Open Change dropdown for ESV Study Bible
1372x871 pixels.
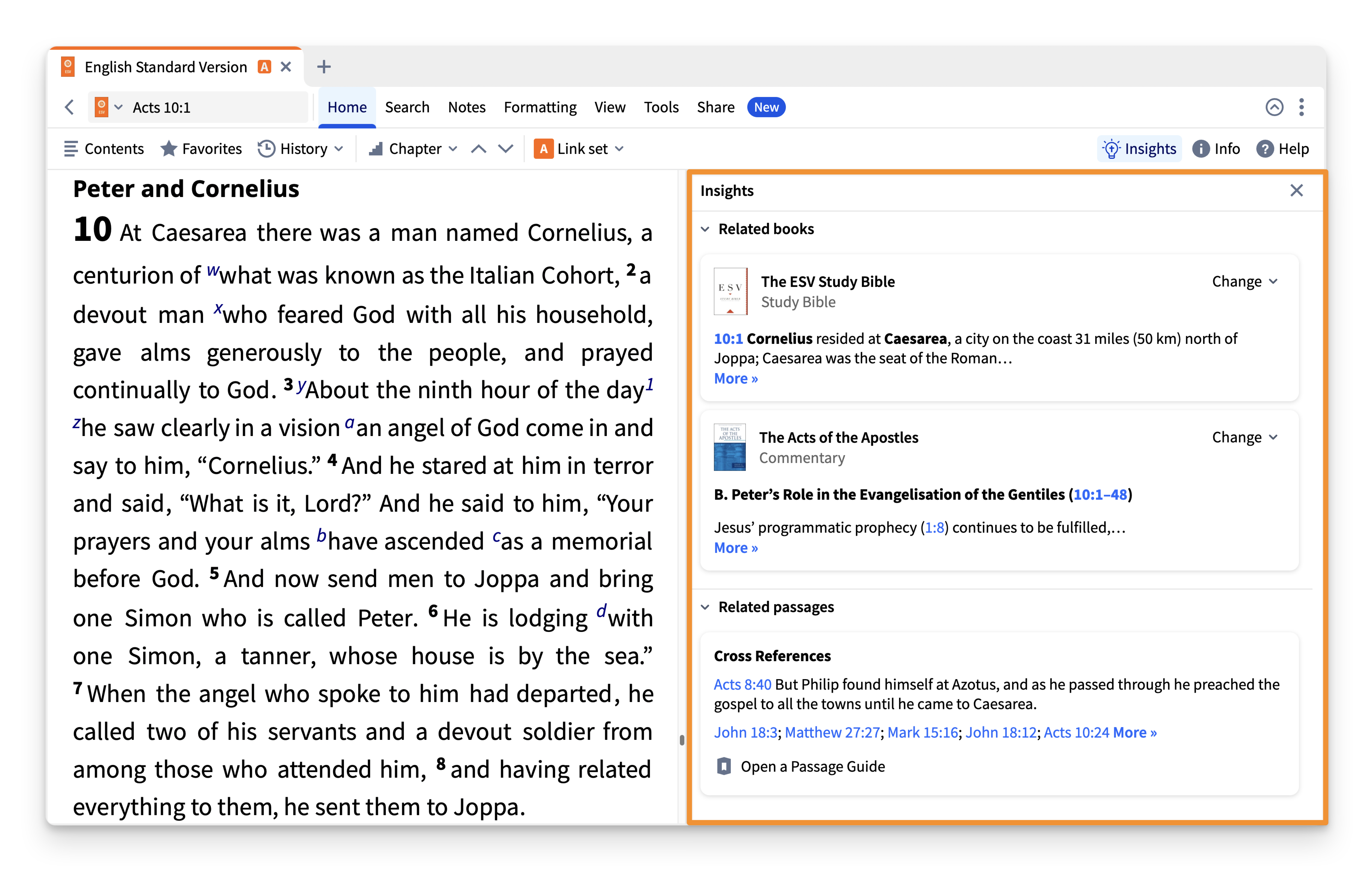1245,282
